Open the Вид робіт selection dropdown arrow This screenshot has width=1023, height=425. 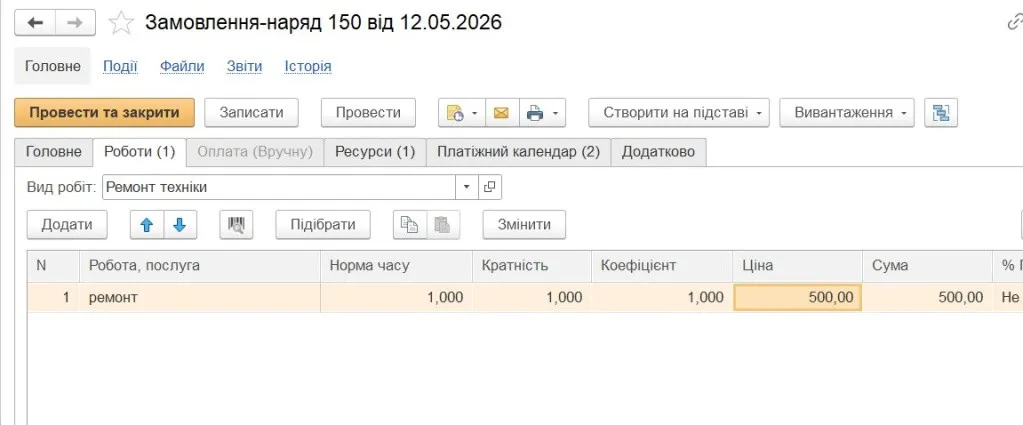point(466,187)
